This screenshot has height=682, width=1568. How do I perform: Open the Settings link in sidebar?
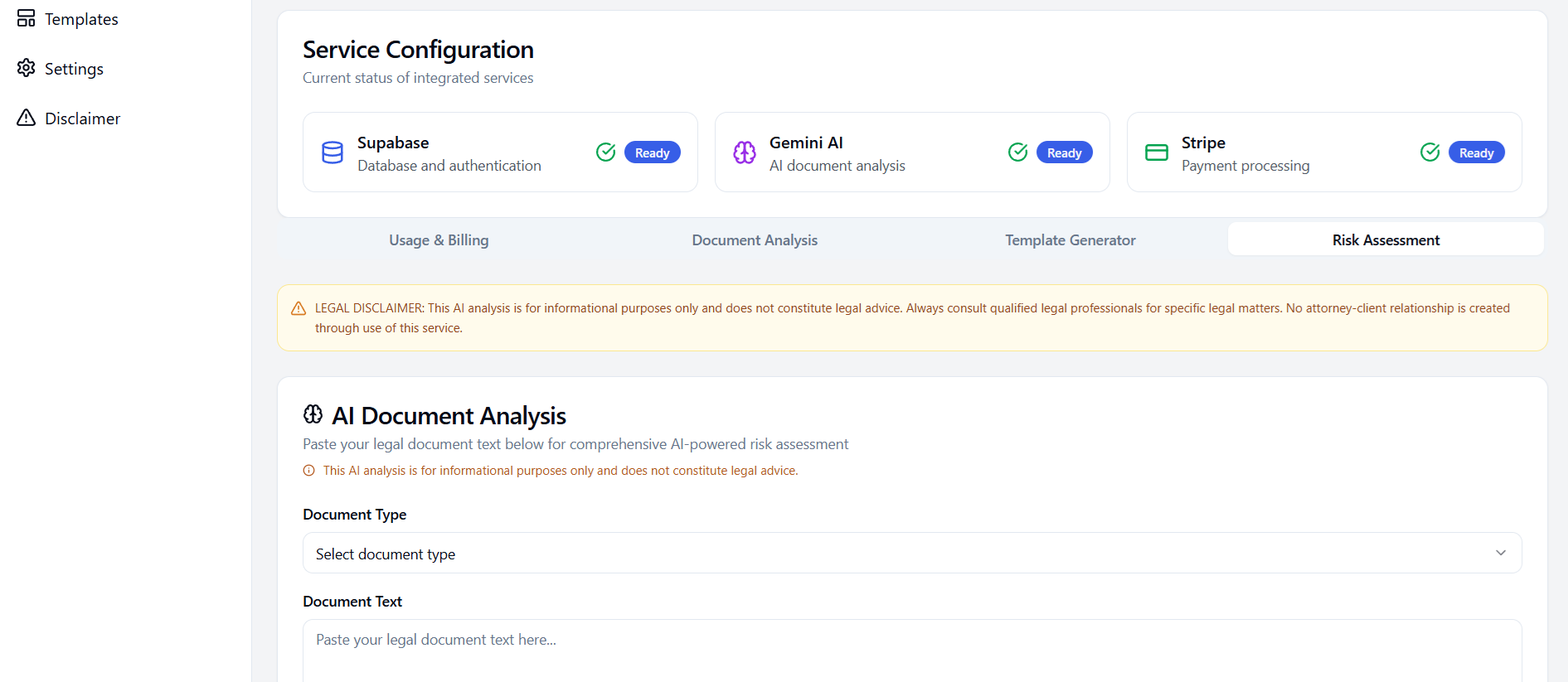74,69
